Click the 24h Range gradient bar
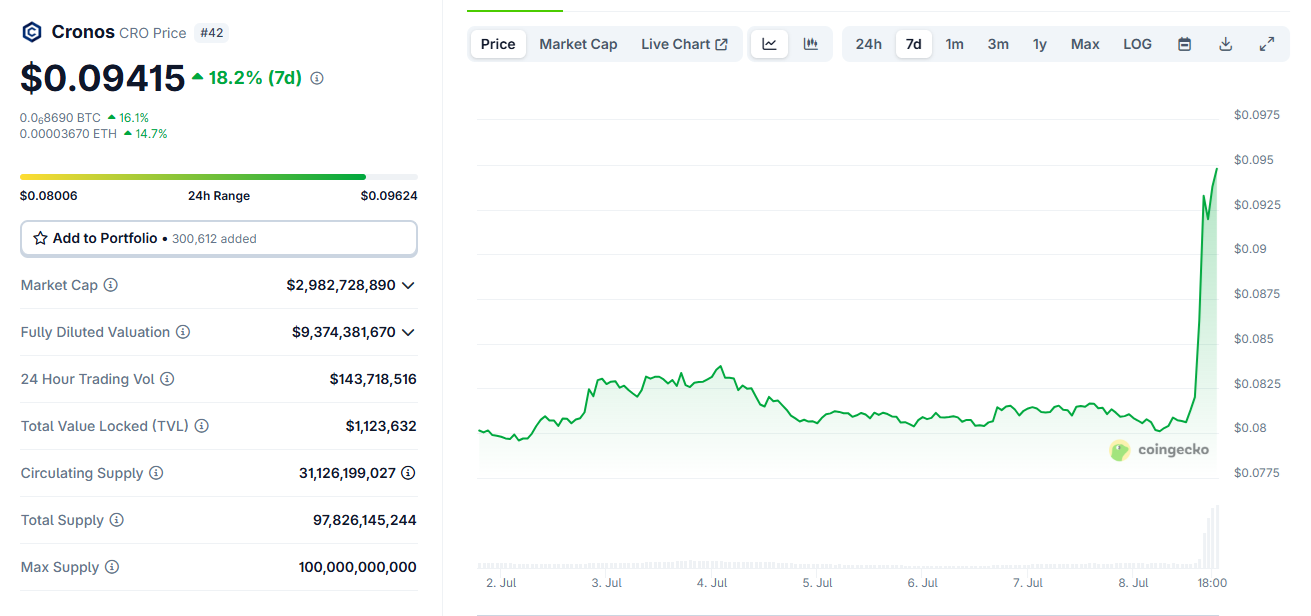Image resolution: width=1311 pixels, height=616 pixels. 219,176
